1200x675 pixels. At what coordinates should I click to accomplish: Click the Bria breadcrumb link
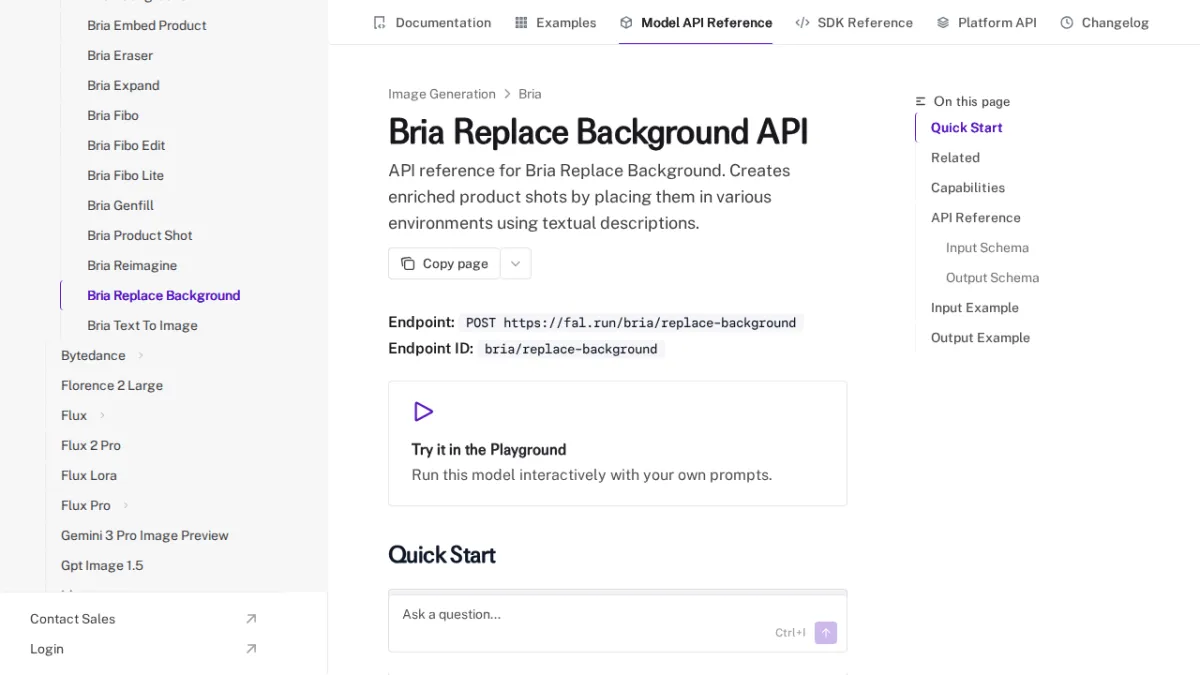coord(530,94)
